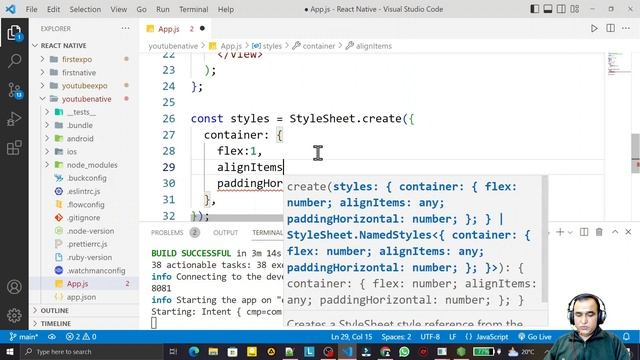The image size is (640, 360).
Task: Collapse the youtubenative folder
Action: (x=86, y=99)
